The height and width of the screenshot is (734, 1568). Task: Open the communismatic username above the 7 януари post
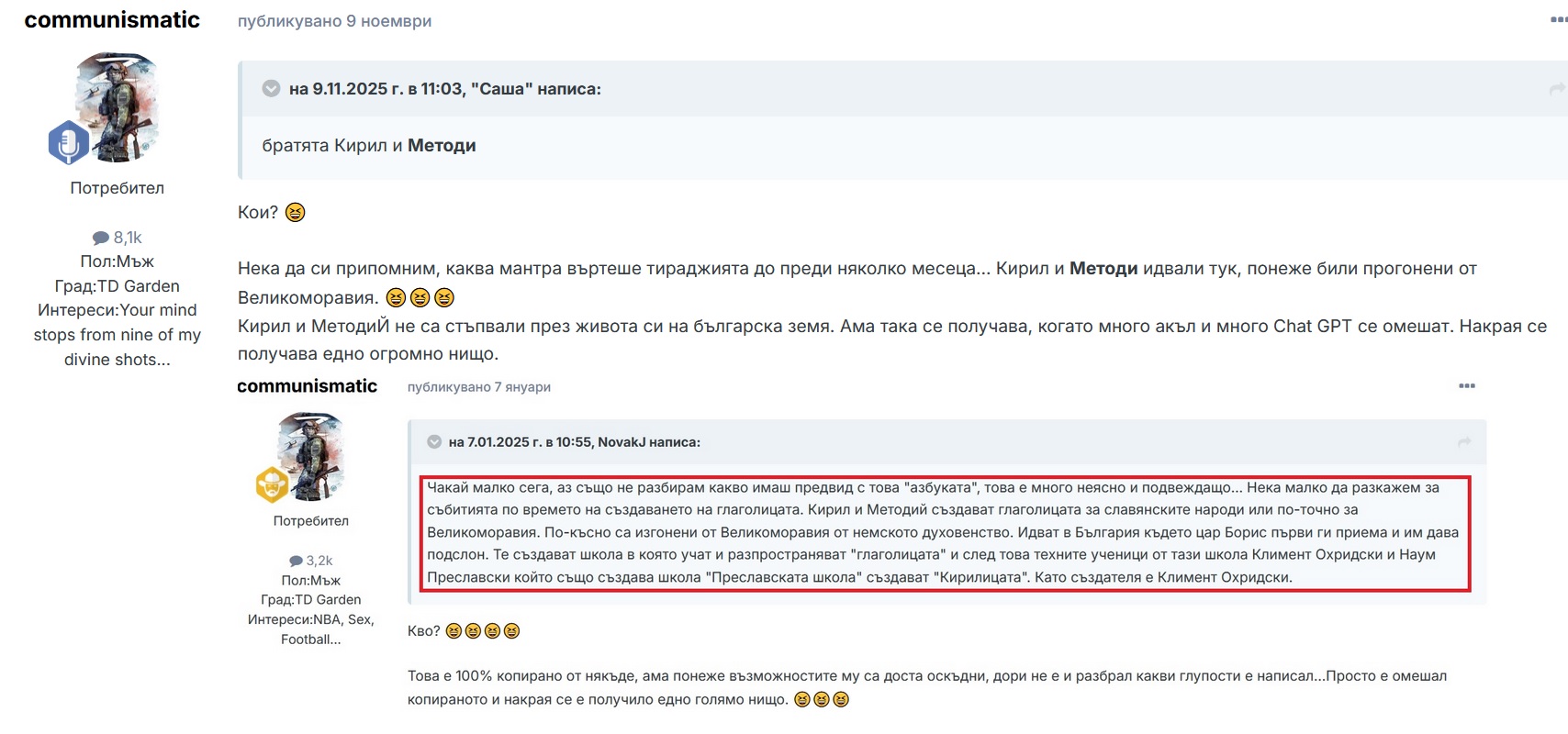307,386
